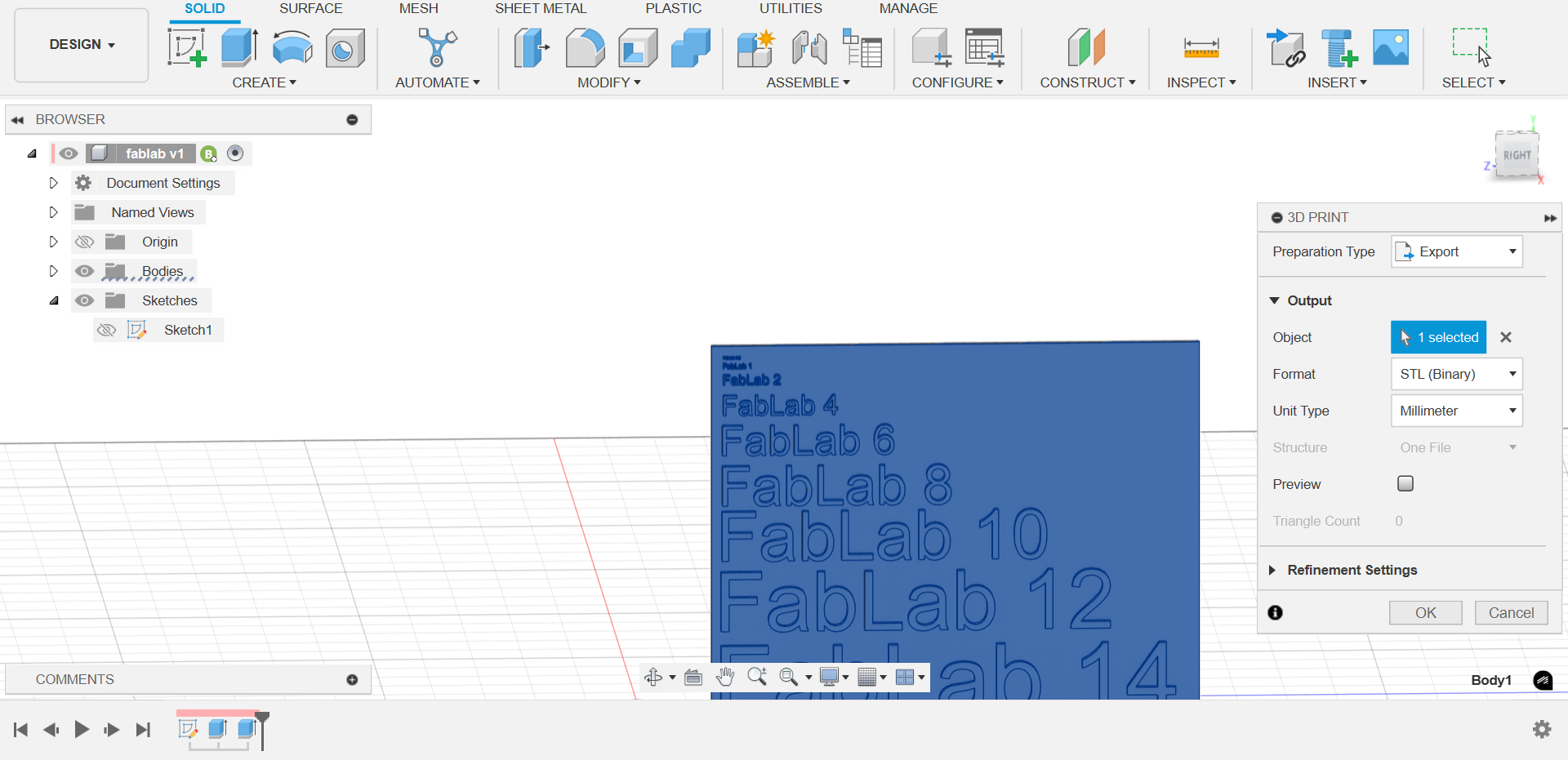Expand the Origin folder node
The height and width of the screenshot is (760, 1568).
[54, 242]
